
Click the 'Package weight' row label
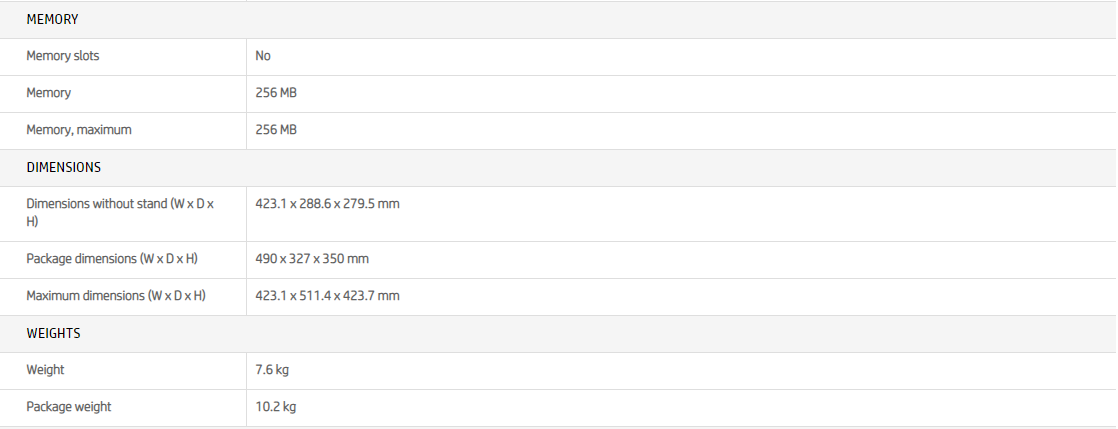pos(69,407)
